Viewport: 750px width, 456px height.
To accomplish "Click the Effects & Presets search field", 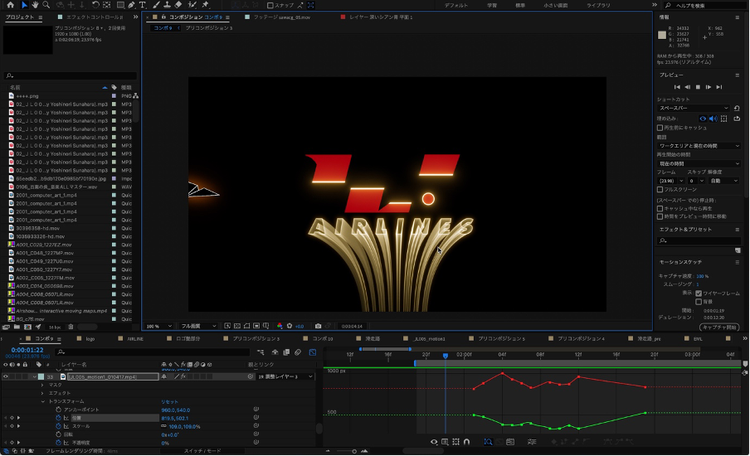I will coord(700,240).
